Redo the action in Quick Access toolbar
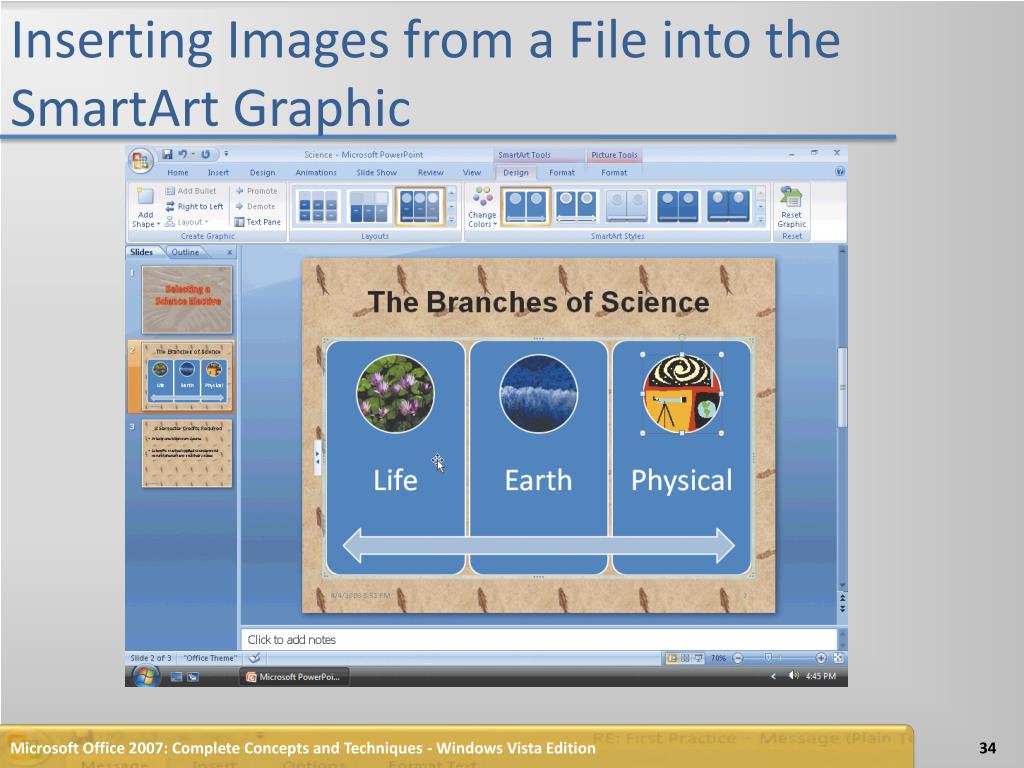 tap(205, 154)
